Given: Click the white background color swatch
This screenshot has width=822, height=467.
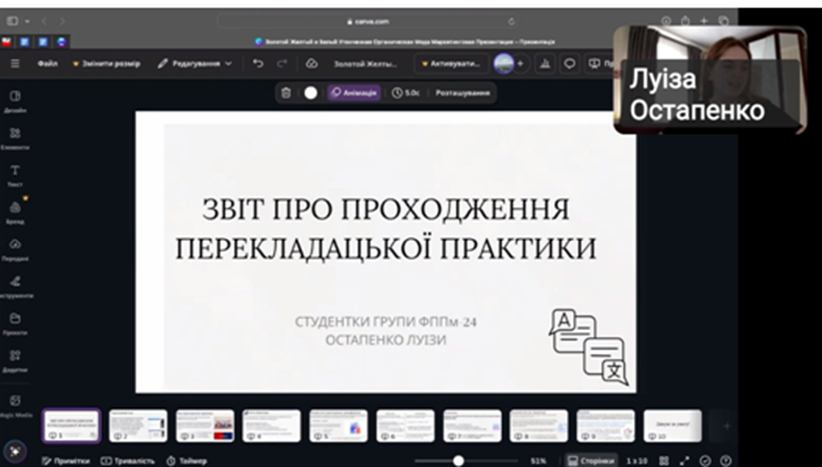Looking at the screenshot, I should point(310,92).
